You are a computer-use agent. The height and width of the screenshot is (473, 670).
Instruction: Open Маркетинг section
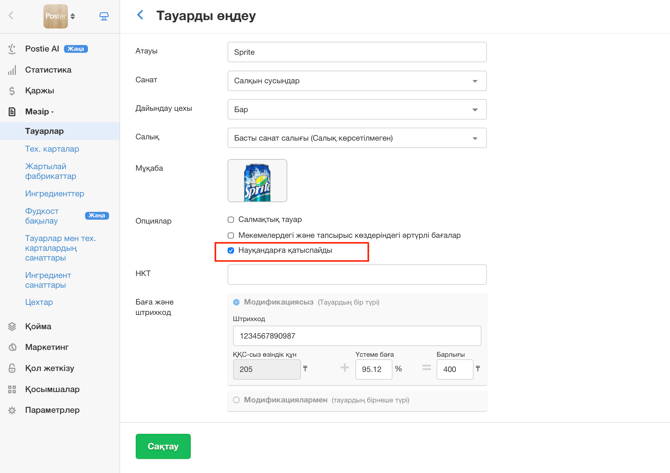pyautogui.click(x=47, y=347)
